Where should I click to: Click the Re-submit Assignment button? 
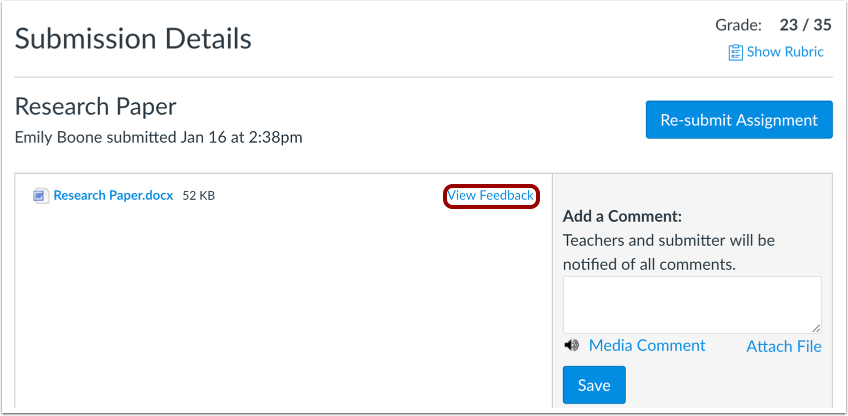click(739, 120)
